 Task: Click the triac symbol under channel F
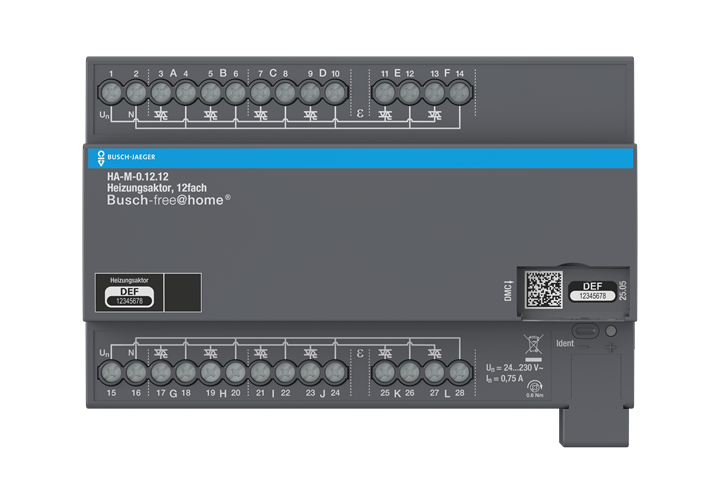tap(435, 114)
